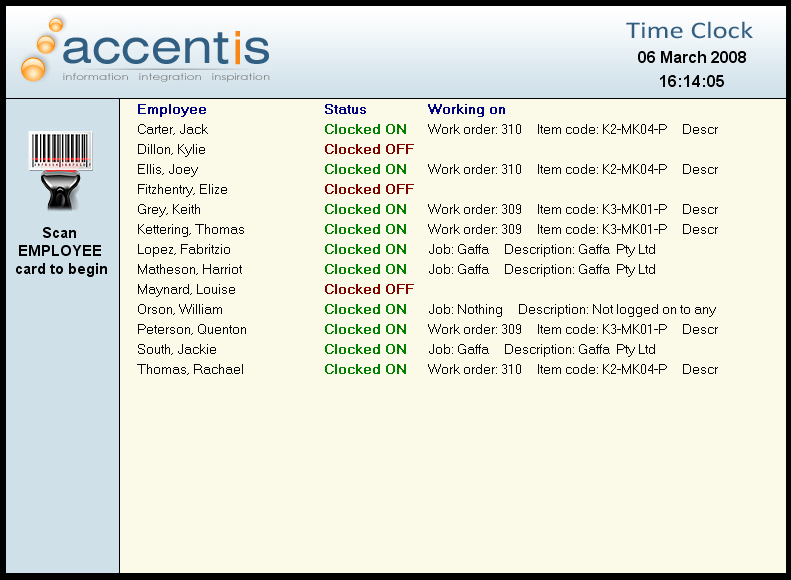This screenshot has height=580, width=791.
Task: Select the Ellis, Joey row
Action: 167,169
